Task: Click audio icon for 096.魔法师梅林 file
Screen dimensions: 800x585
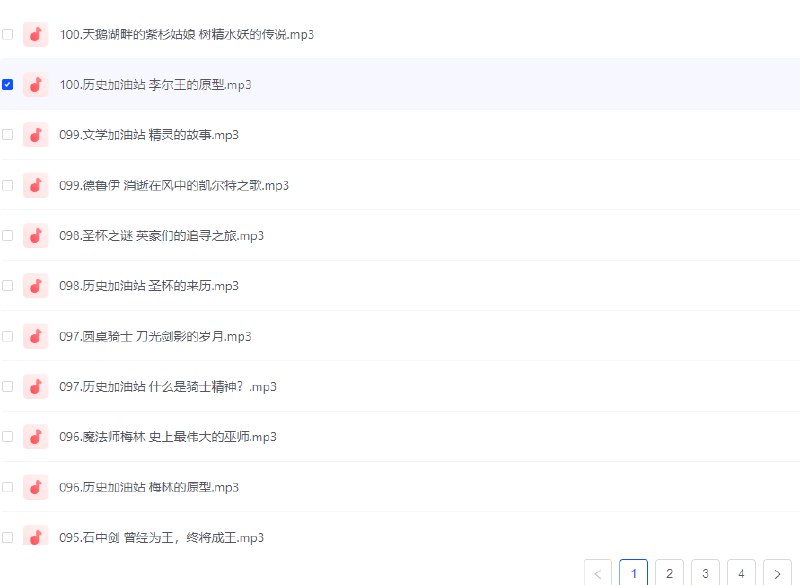Action: pyautogui.click(x=35, y=437)
